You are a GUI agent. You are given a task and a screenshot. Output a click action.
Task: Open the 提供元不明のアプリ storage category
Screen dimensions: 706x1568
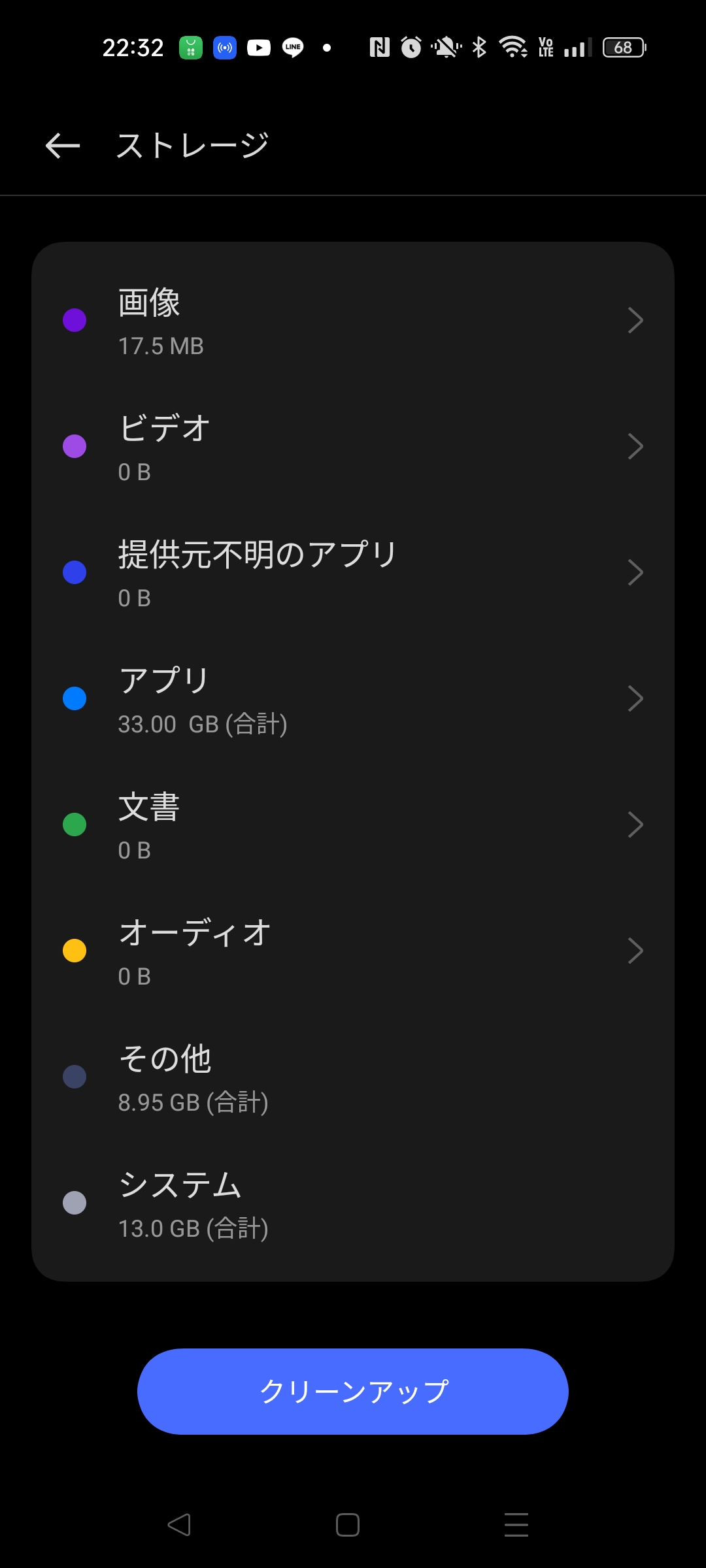click(353, 572)
